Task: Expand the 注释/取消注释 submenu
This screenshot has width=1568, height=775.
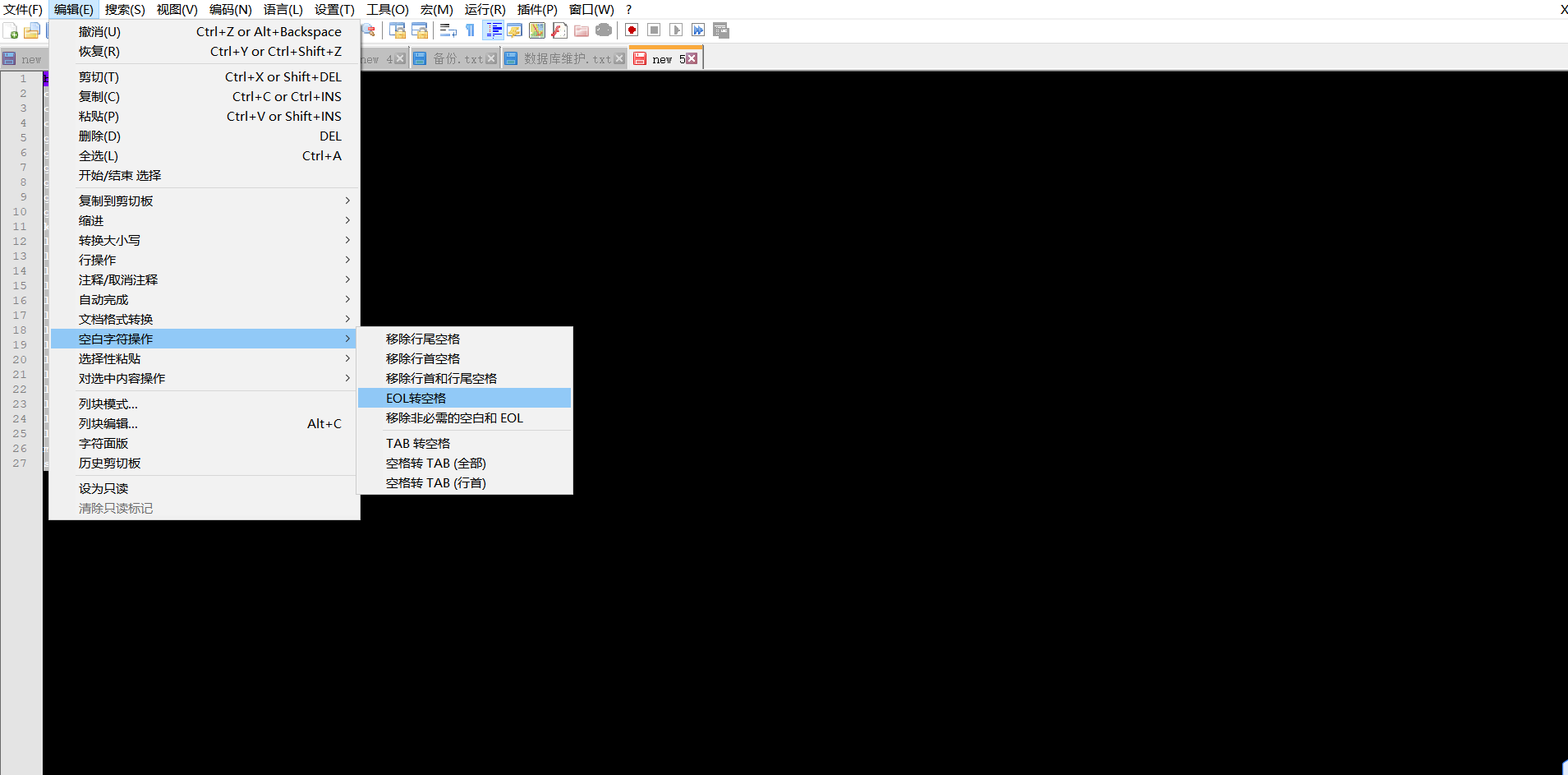Action: click(205, 279)
